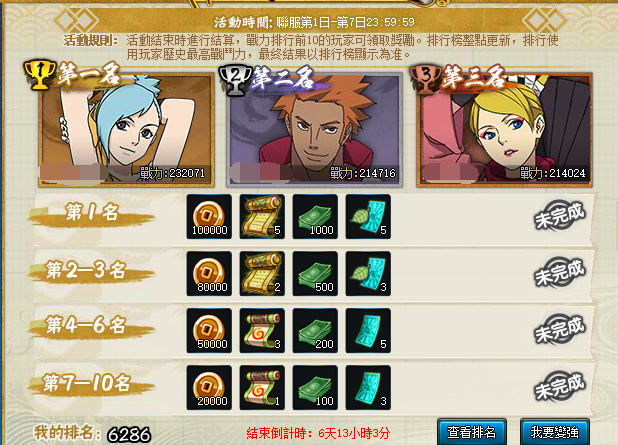
Task: Select the teal ticket x5 in rank 4–6 row
Action: (368, 331)
